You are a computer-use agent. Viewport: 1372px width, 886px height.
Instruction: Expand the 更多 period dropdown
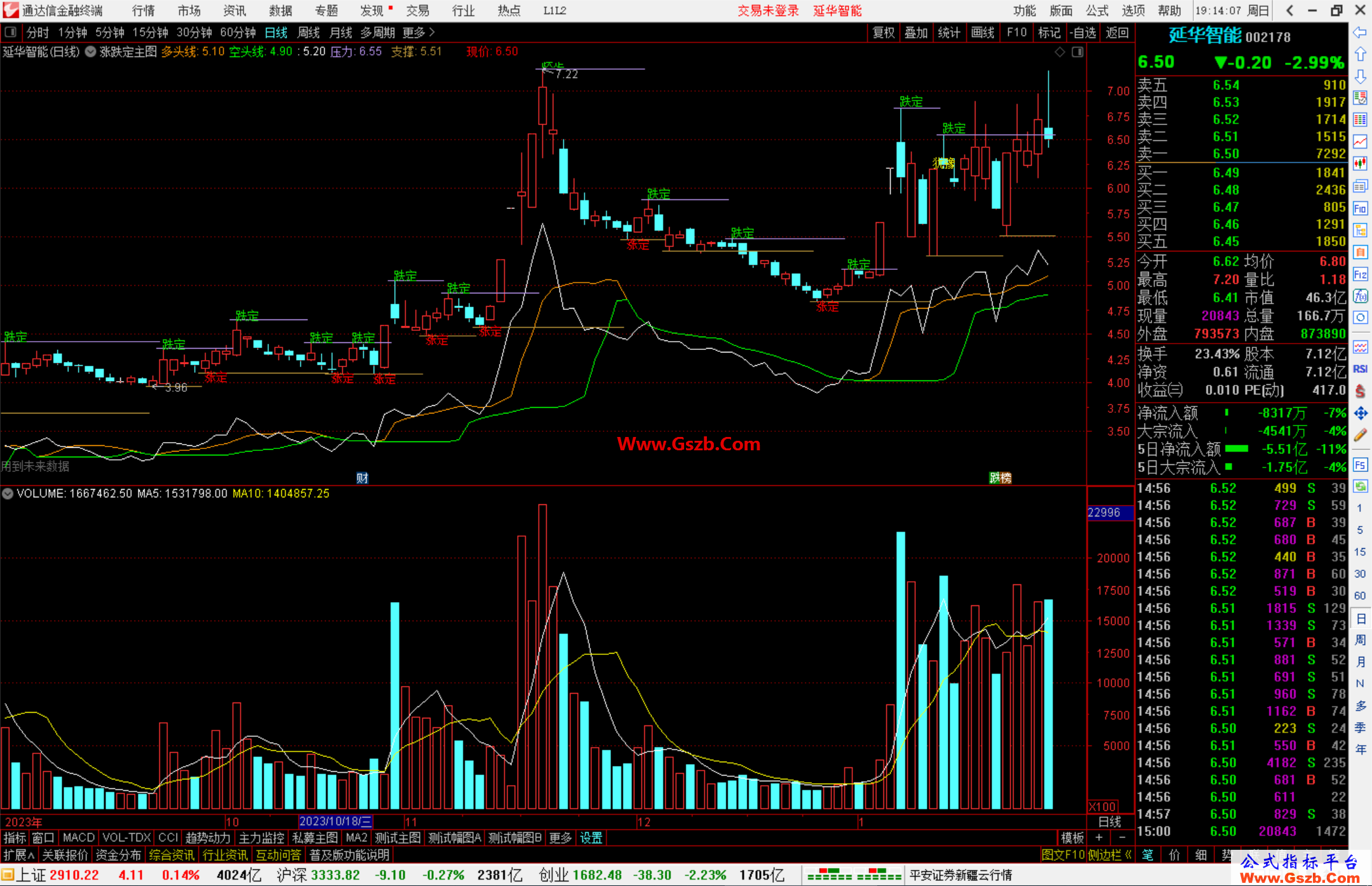(x=419, y=32)
